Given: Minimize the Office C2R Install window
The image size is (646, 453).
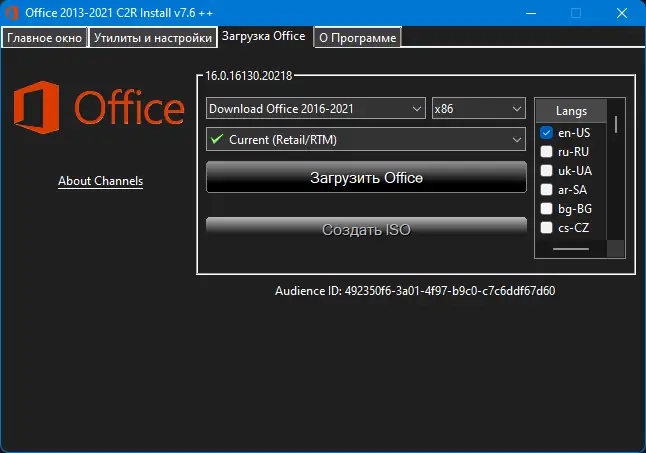Looking at the screenshot, I should [x=531, y=13].
